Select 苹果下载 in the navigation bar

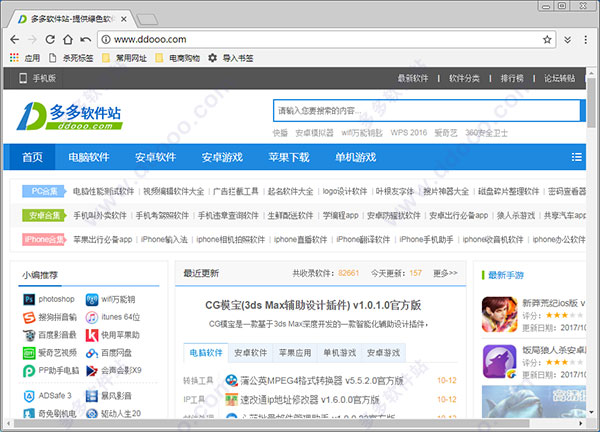click(x=289, y=157)
